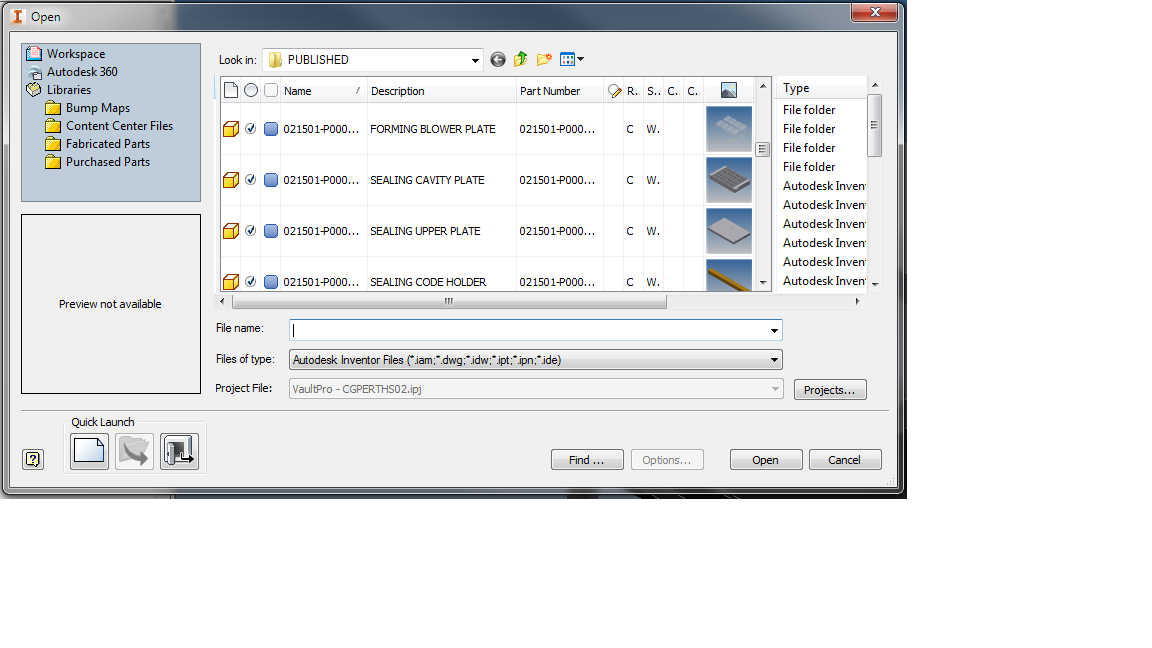Select the SEALING UPPER PLATE thumbnail
The image size is (1152, 648).
[729, 231]
